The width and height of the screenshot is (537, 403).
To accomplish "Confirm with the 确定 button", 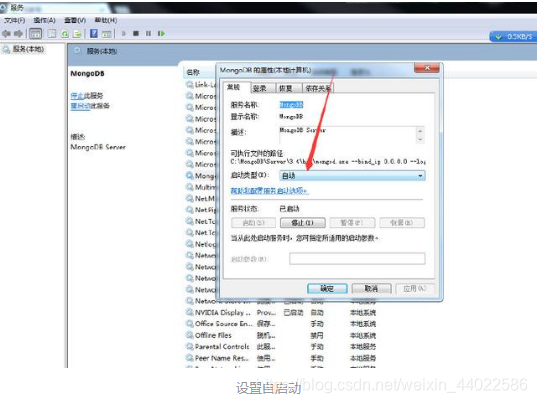I will pos(327,289).
